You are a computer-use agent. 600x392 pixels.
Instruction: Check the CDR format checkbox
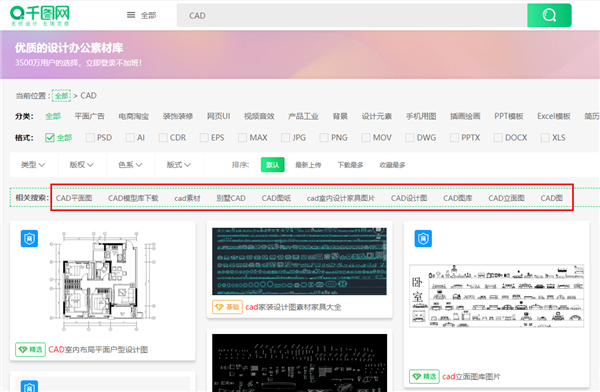(163, 137)
